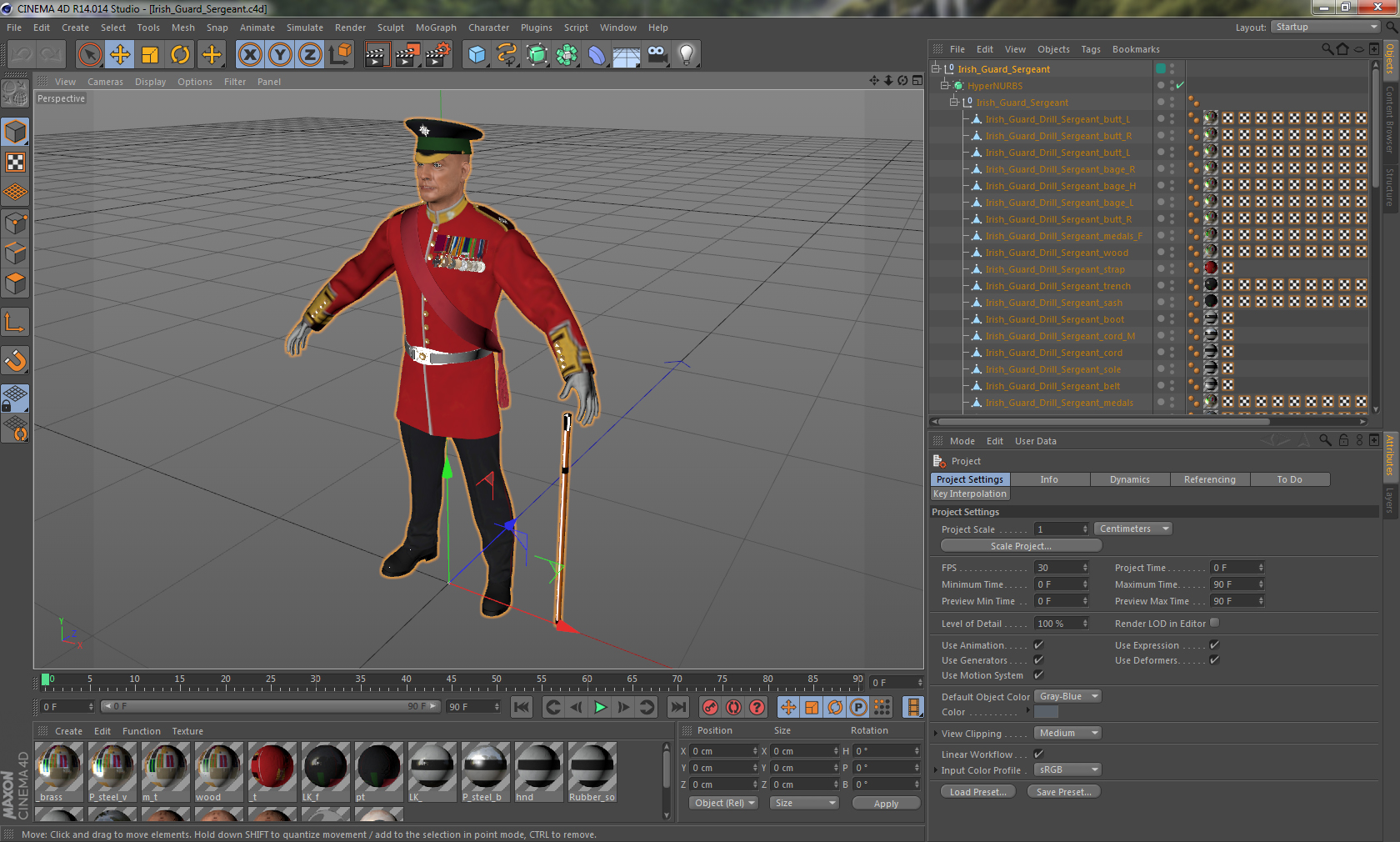The height and width of the screenshot is (842, 1400).
Task: Click the Apply coordinates button
Action: (886, 804)
